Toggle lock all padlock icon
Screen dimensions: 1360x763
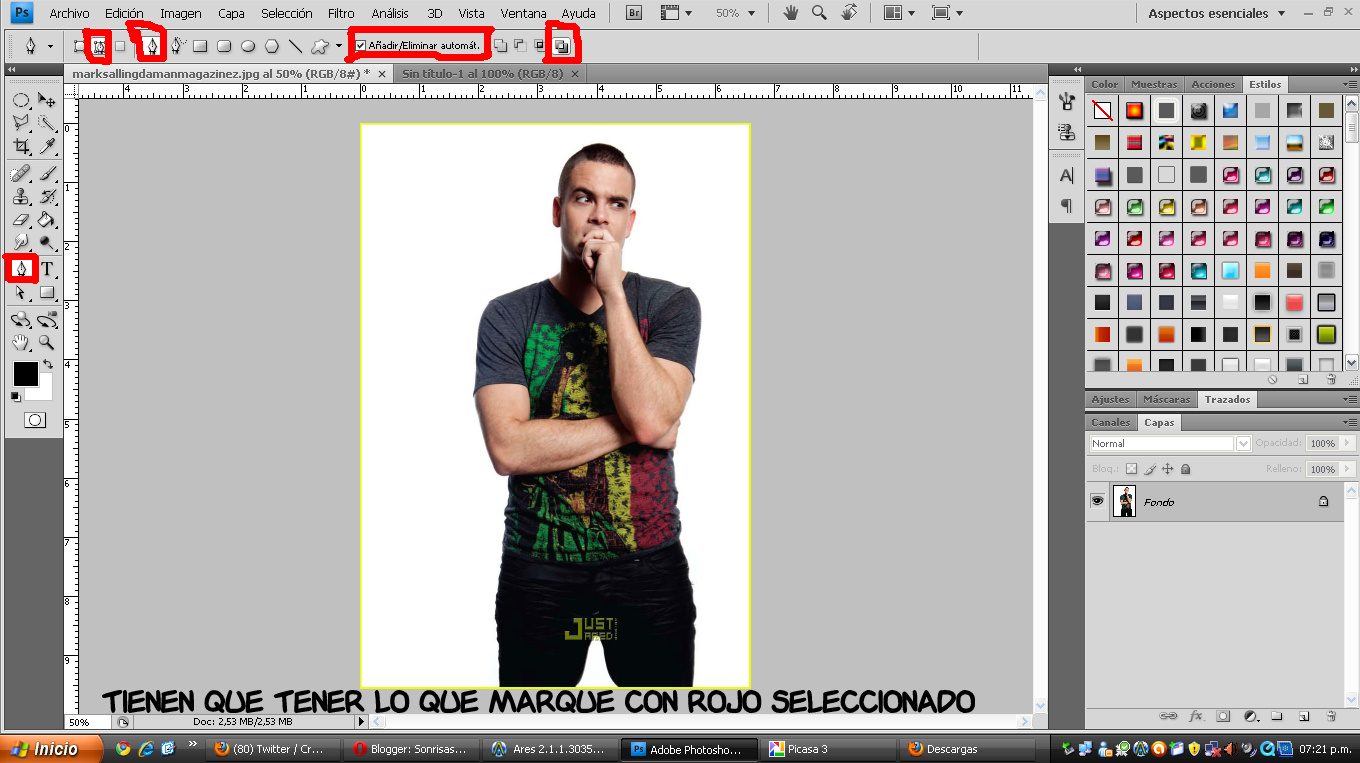click(x=1185, y=468)
